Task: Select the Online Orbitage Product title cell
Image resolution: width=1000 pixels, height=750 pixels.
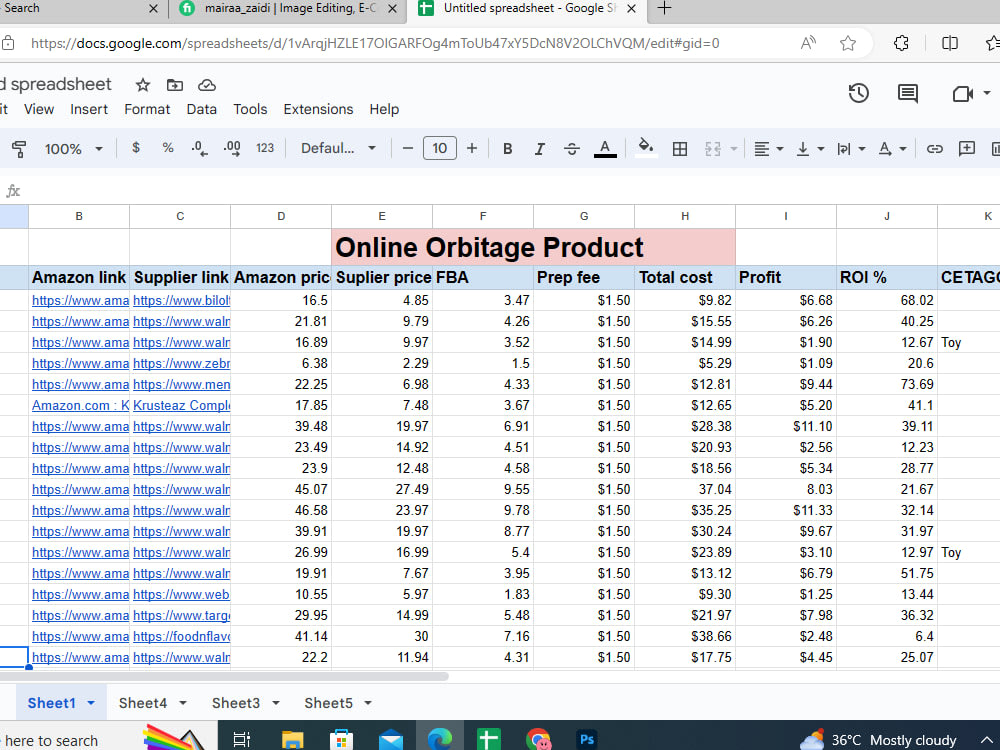Action: (533, 247)
